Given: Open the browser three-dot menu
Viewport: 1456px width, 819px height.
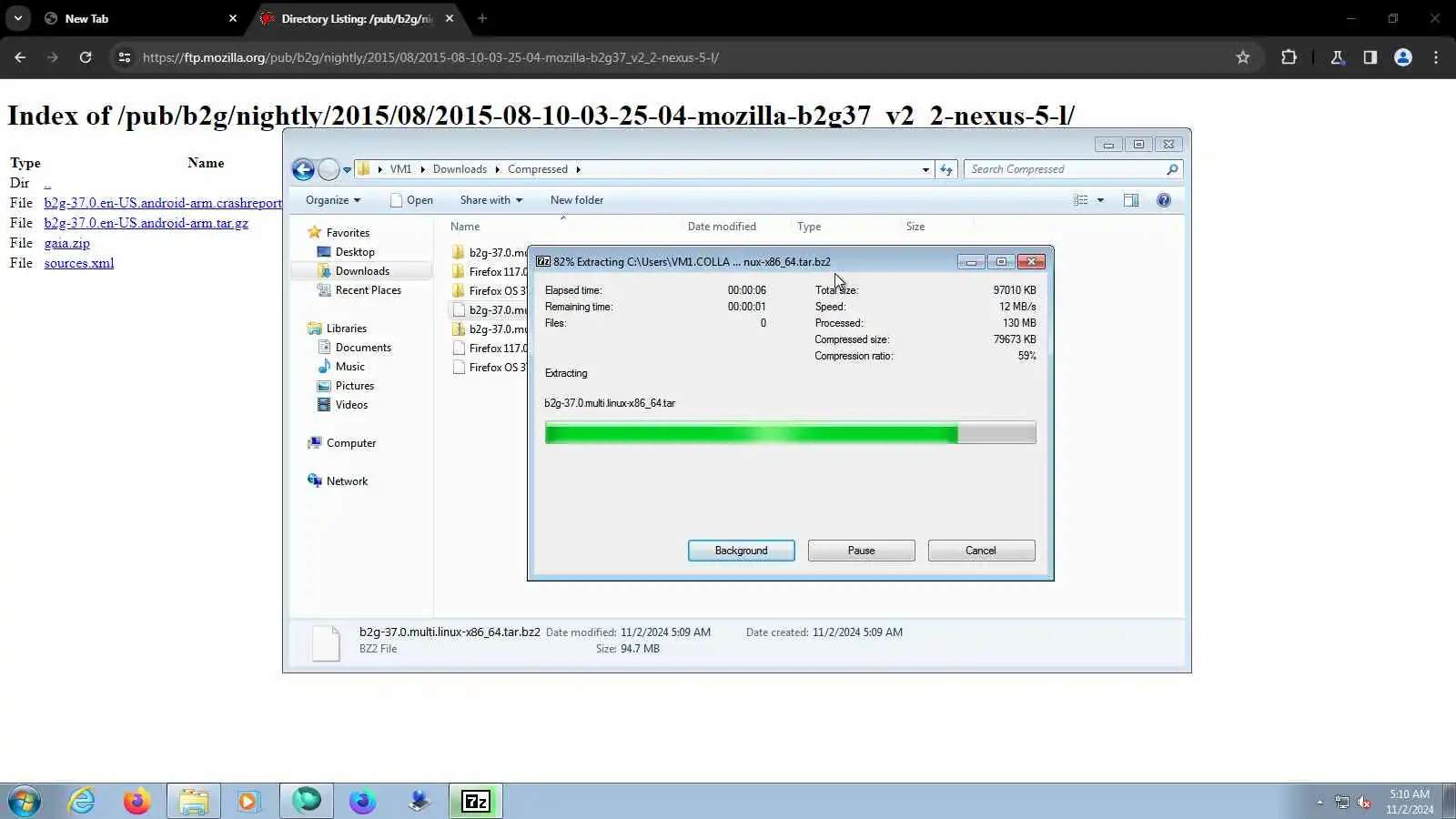Looking at the screenshot, I should click(1436, 57).
